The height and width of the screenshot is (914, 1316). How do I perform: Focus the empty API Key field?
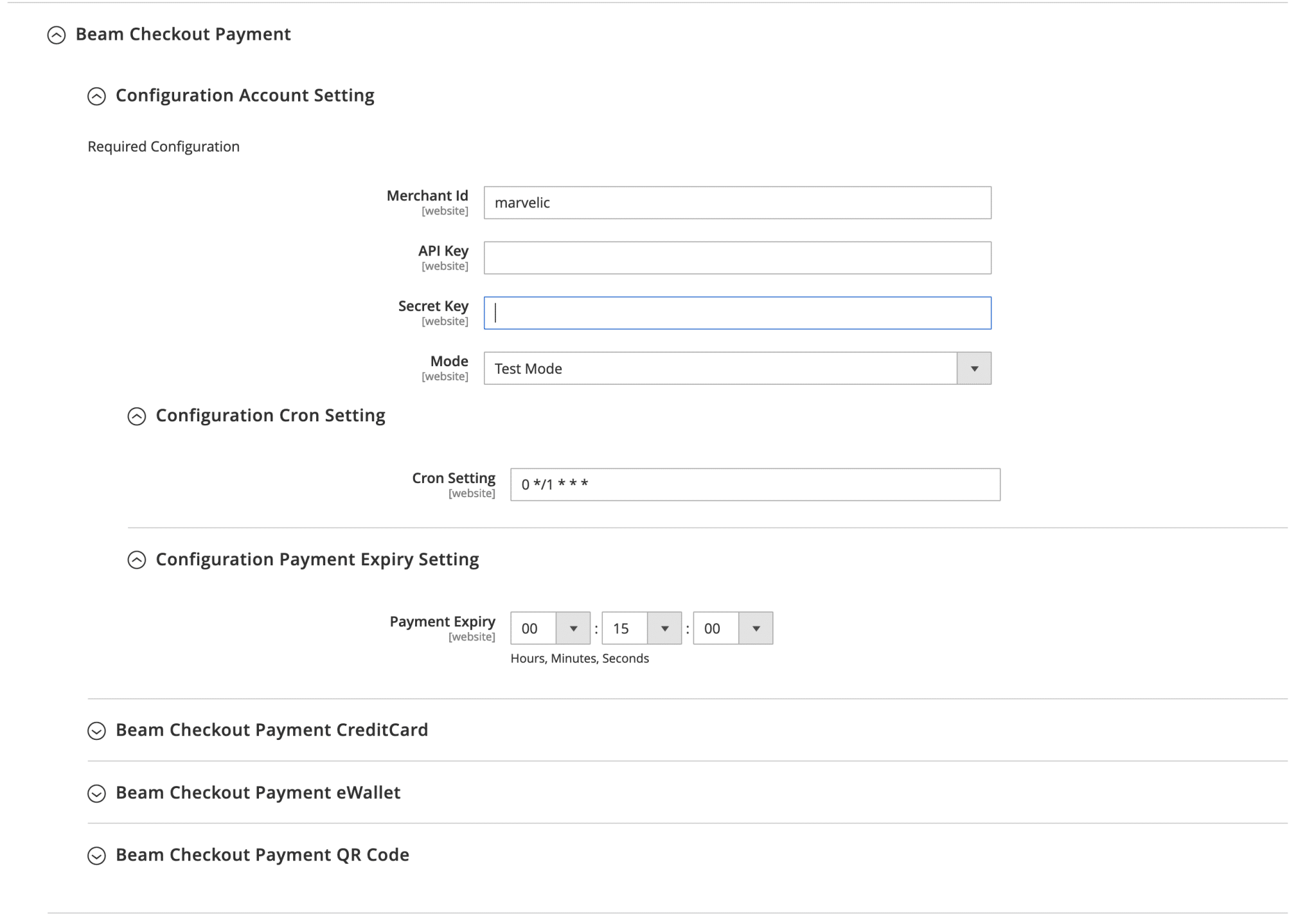click(x=738, y=258)
